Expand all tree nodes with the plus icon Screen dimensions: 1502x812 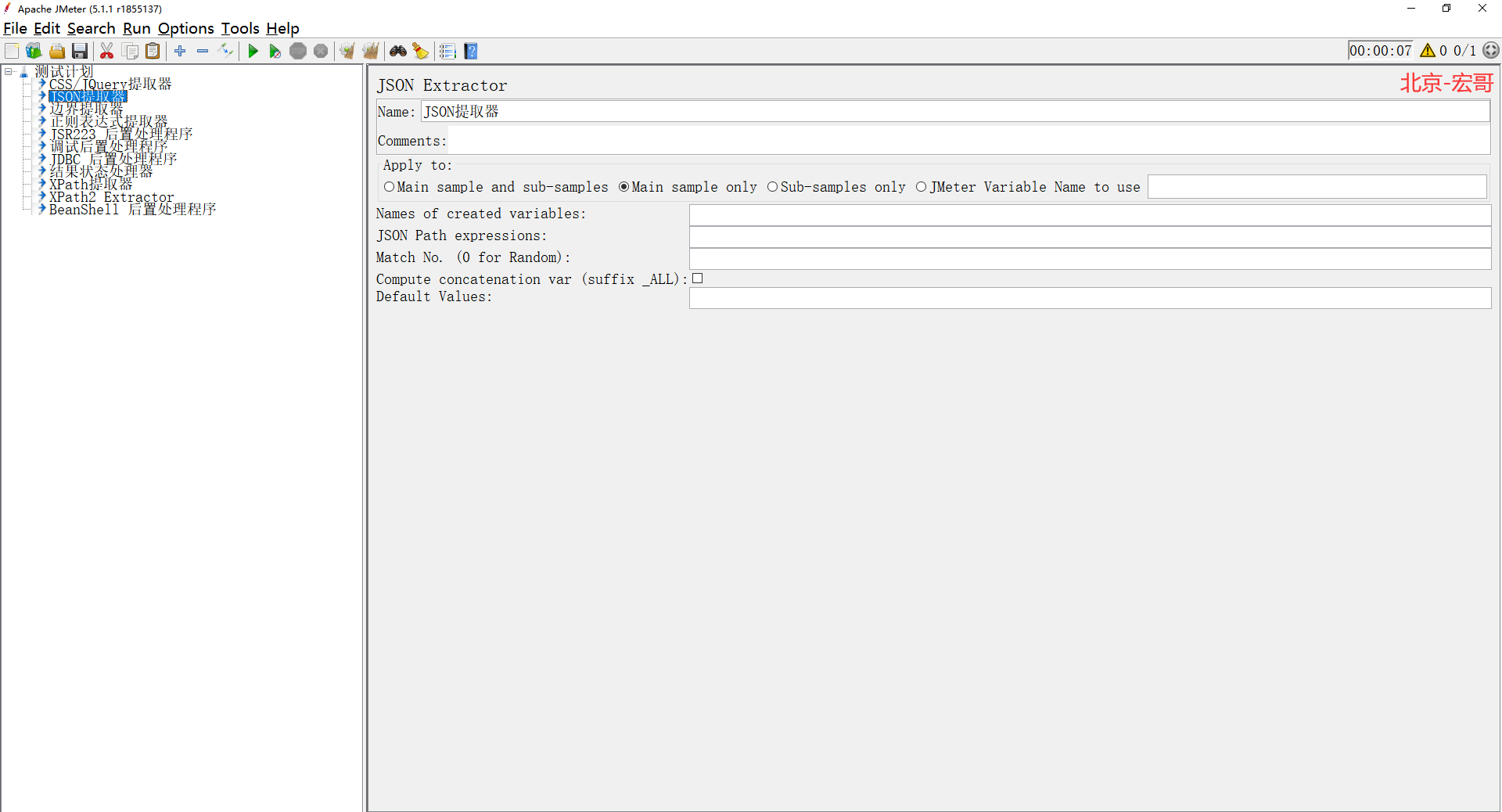180,52
